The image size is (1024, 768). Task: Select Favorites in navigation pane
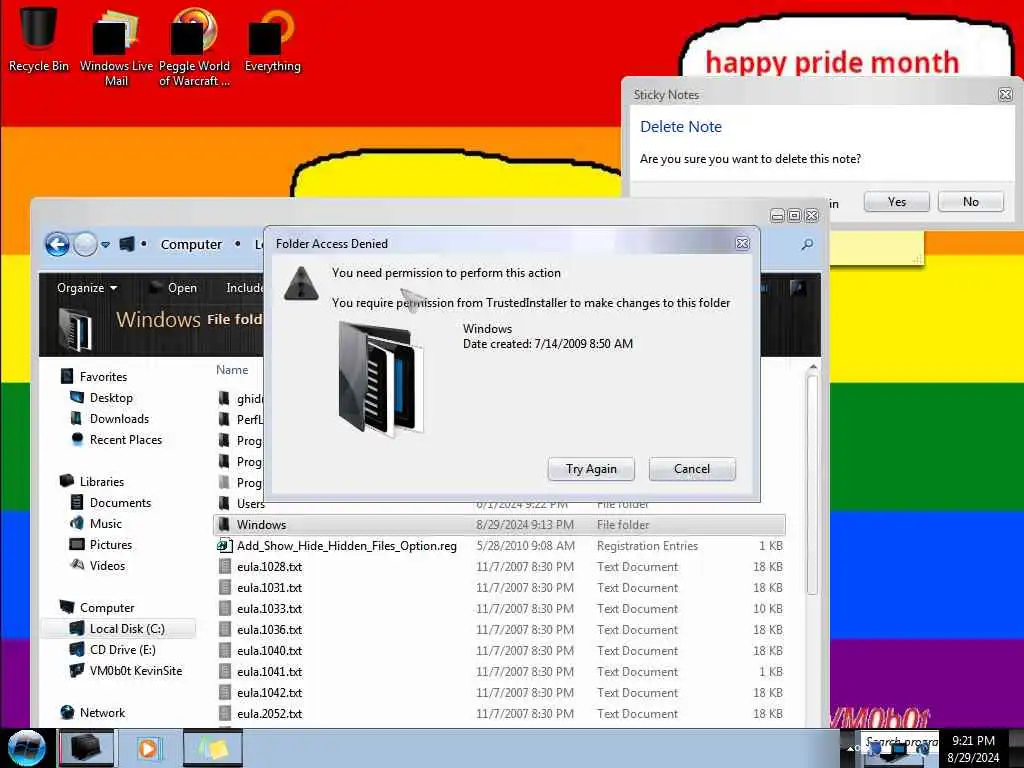pyautogui.click(x=94, y=377)
